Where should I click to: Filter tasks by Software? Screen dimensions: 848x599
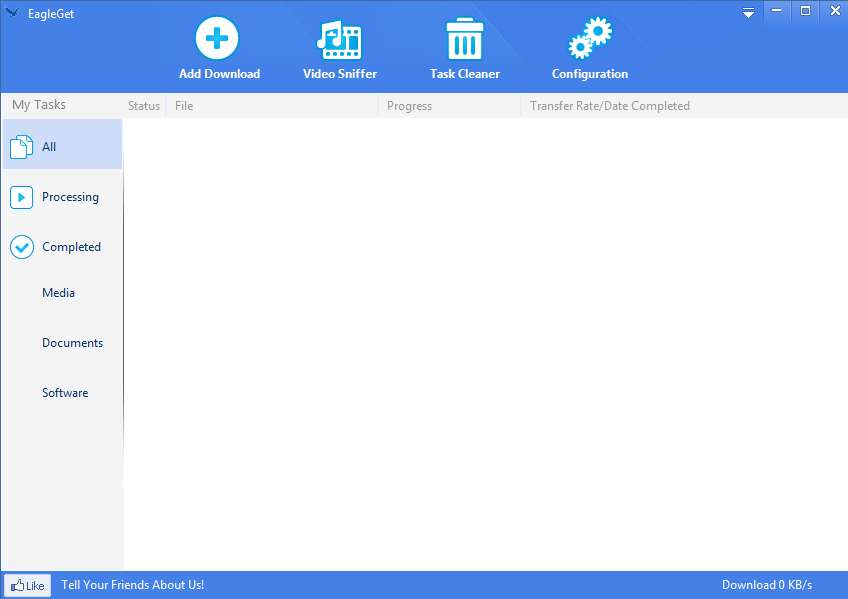63,392
